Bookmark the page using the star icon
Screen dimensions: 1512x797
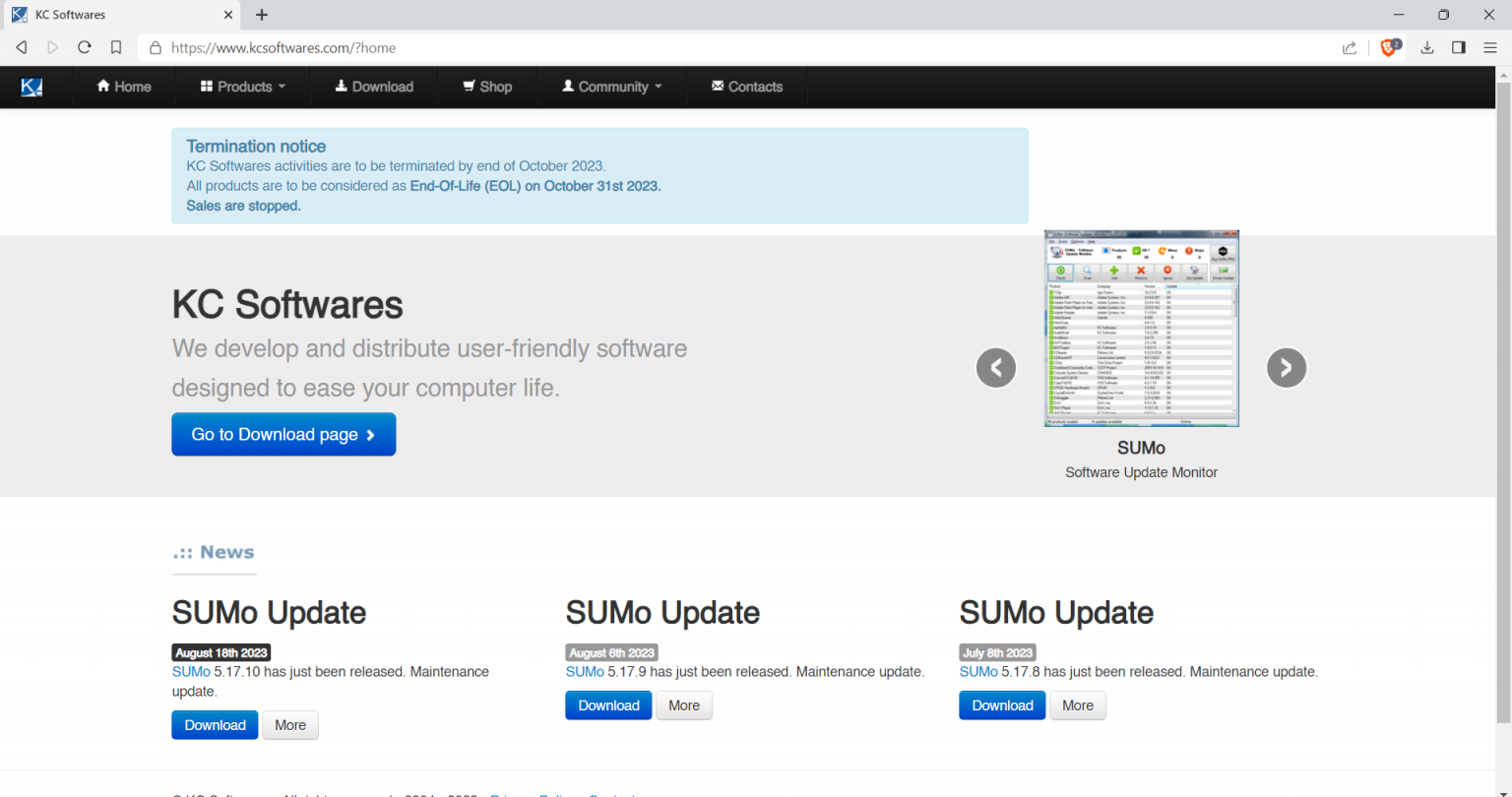click(x=116, y=47)
